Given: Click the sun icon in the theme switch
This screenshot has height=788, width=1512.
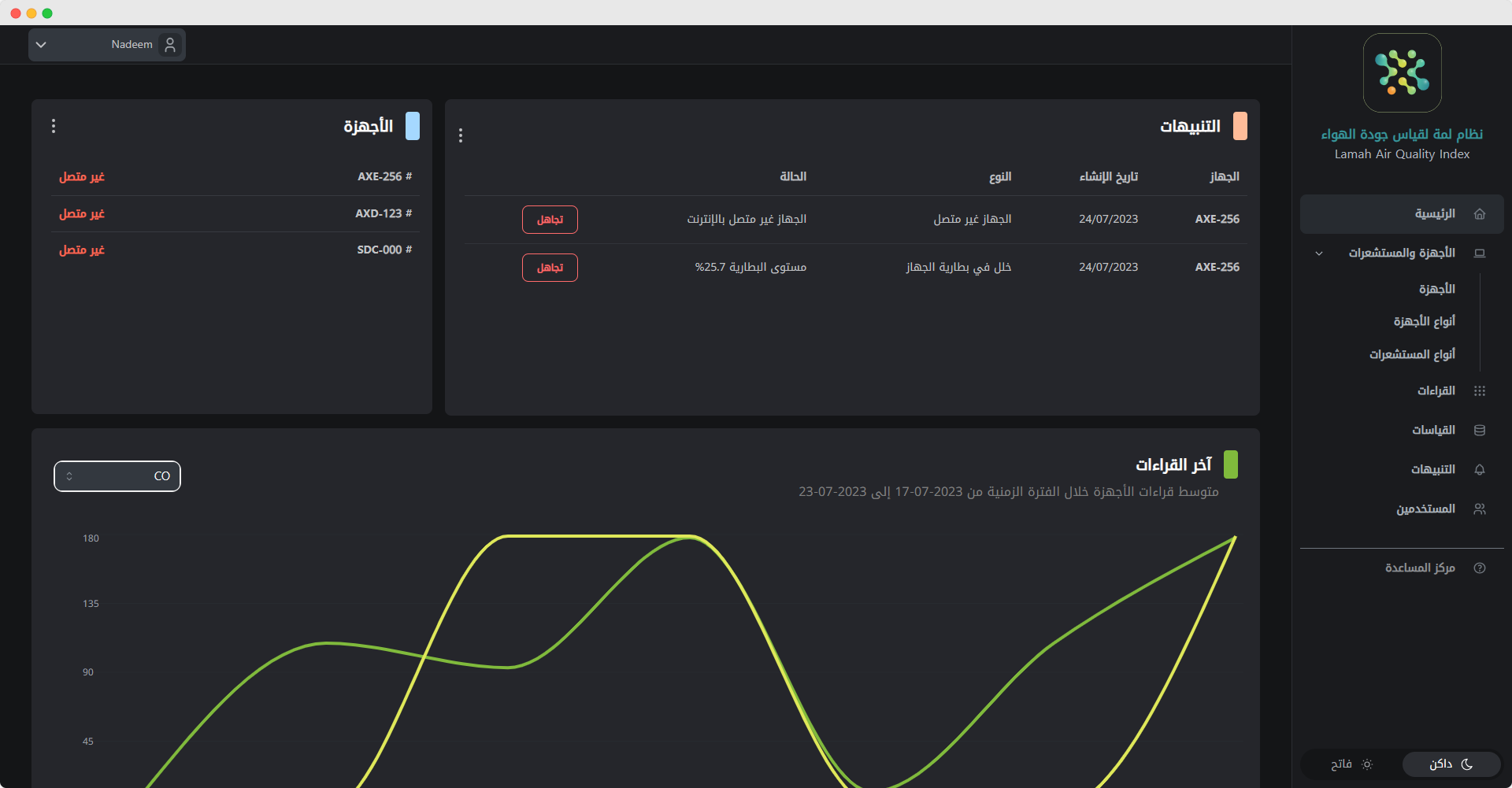Looking at the screenshot, I should (x=1367, y=764).
